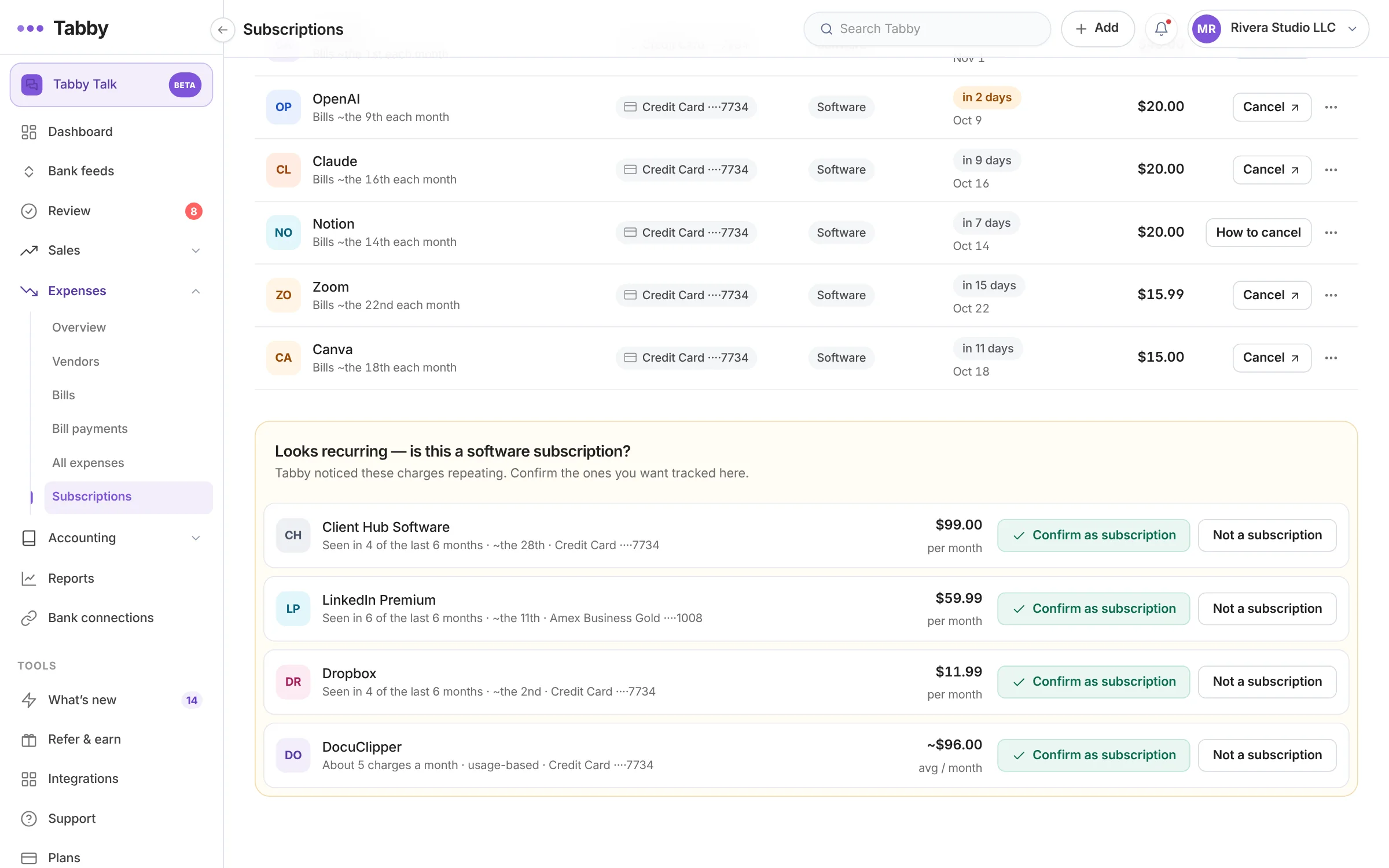The height and width of the screenshot is (868, 1389).
Task: Click the What's new badge 14
Action: click(x=192, y=700)
